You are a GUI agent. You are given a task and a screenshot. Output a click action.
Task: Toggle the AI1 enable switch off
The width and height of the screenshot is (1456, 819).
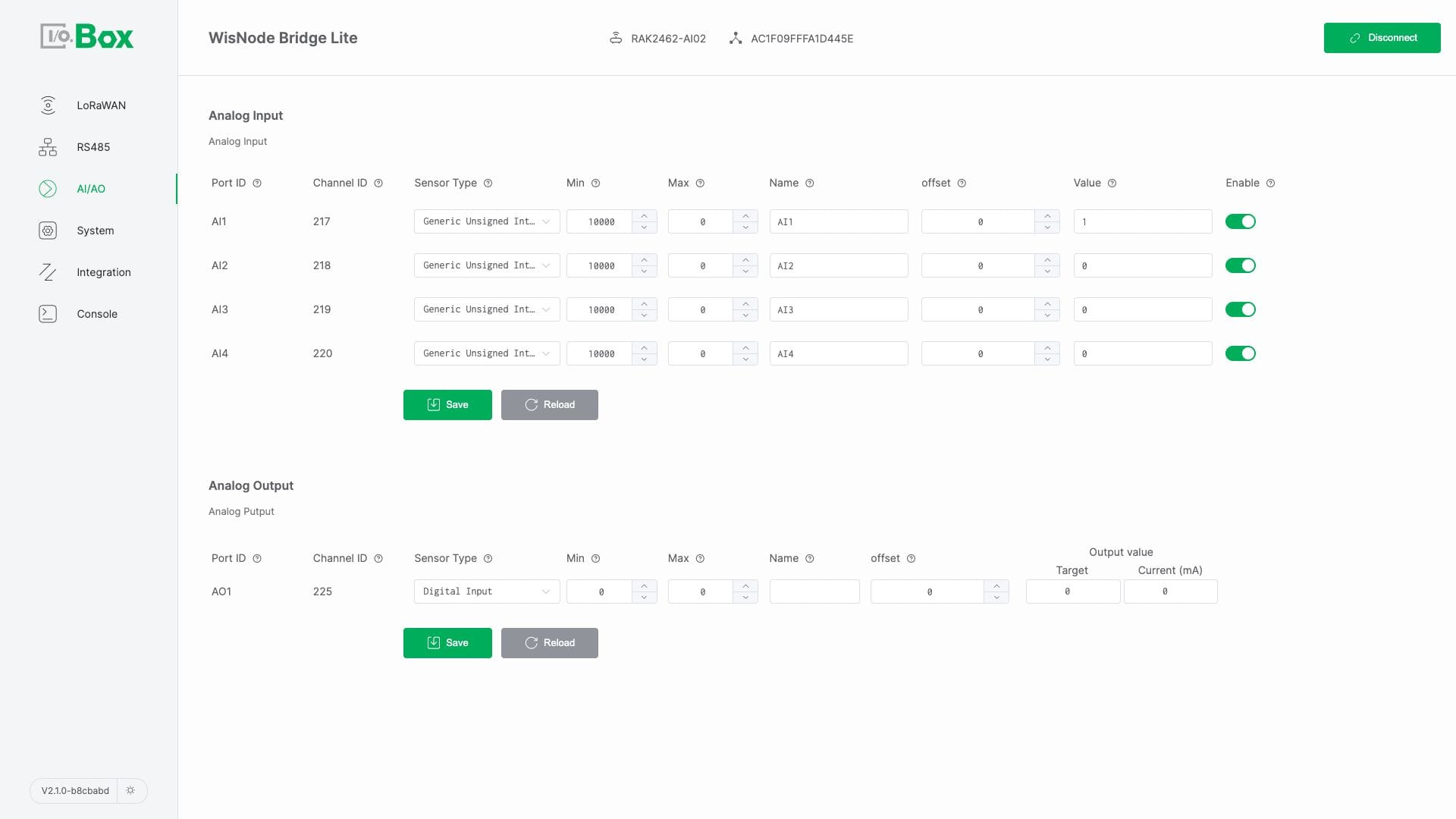point(1240,221)
